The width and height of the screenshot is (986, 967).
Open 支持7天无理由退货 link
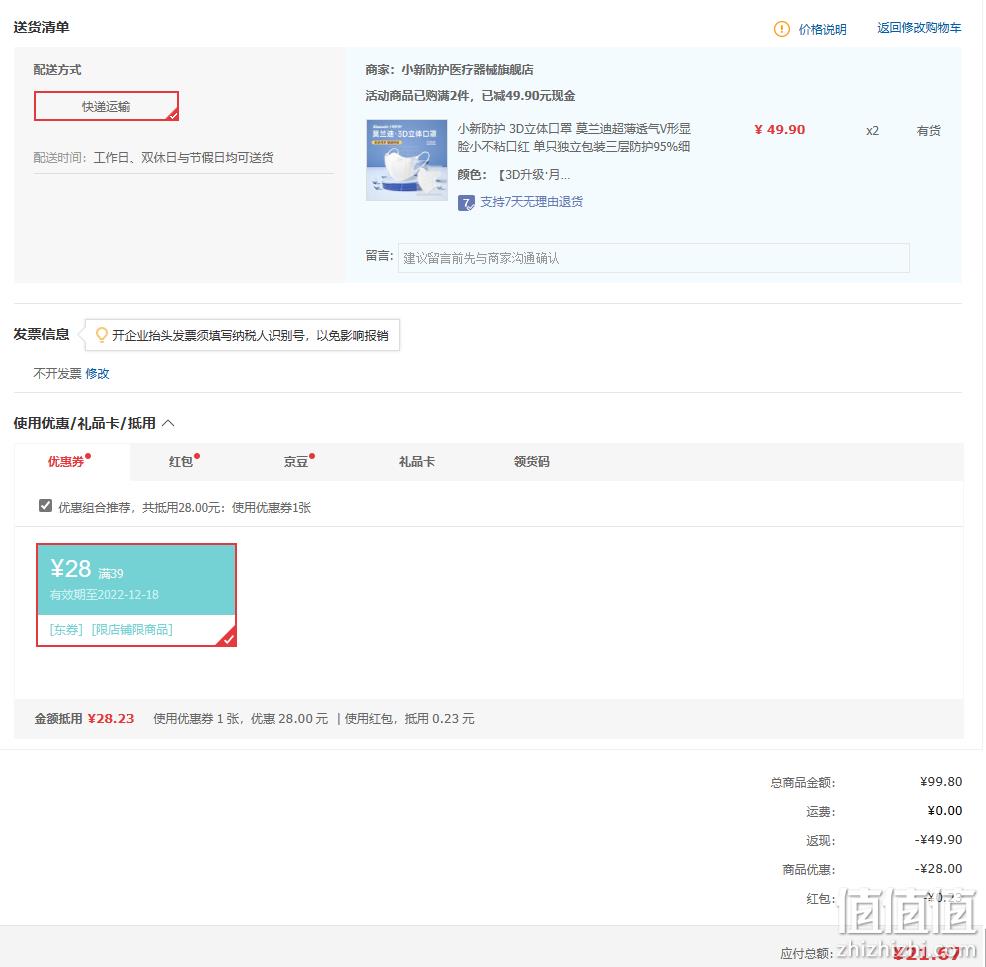[x=531, y=202]
